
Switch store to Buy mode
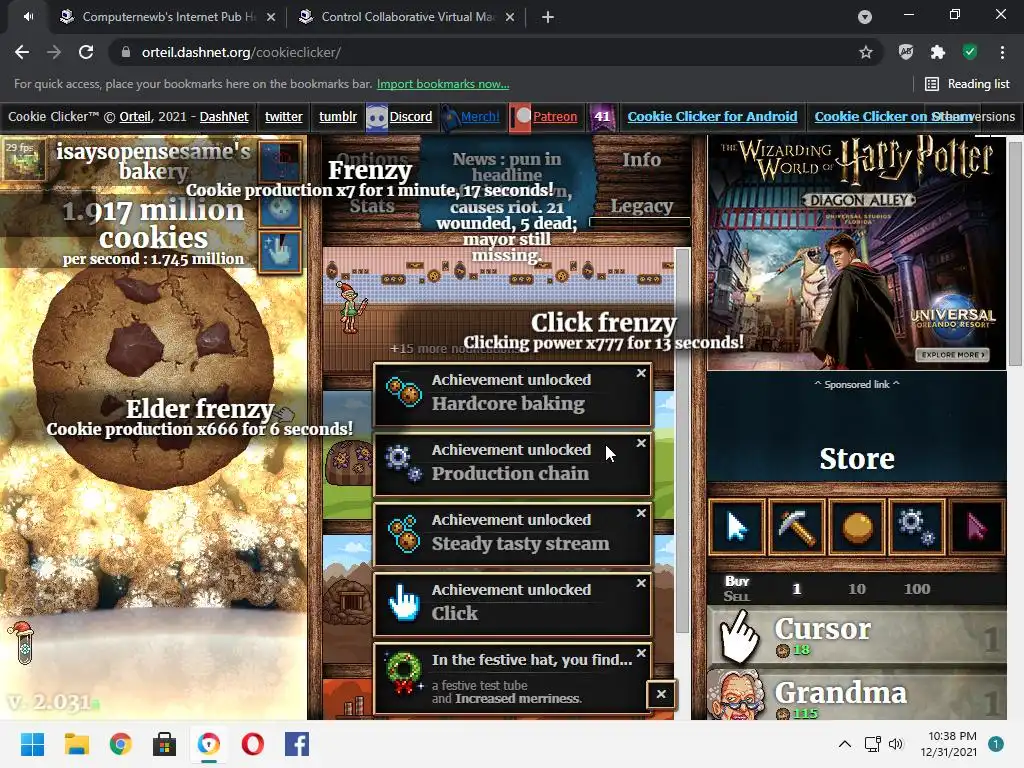pyautogui.click(x=737, y=581)
